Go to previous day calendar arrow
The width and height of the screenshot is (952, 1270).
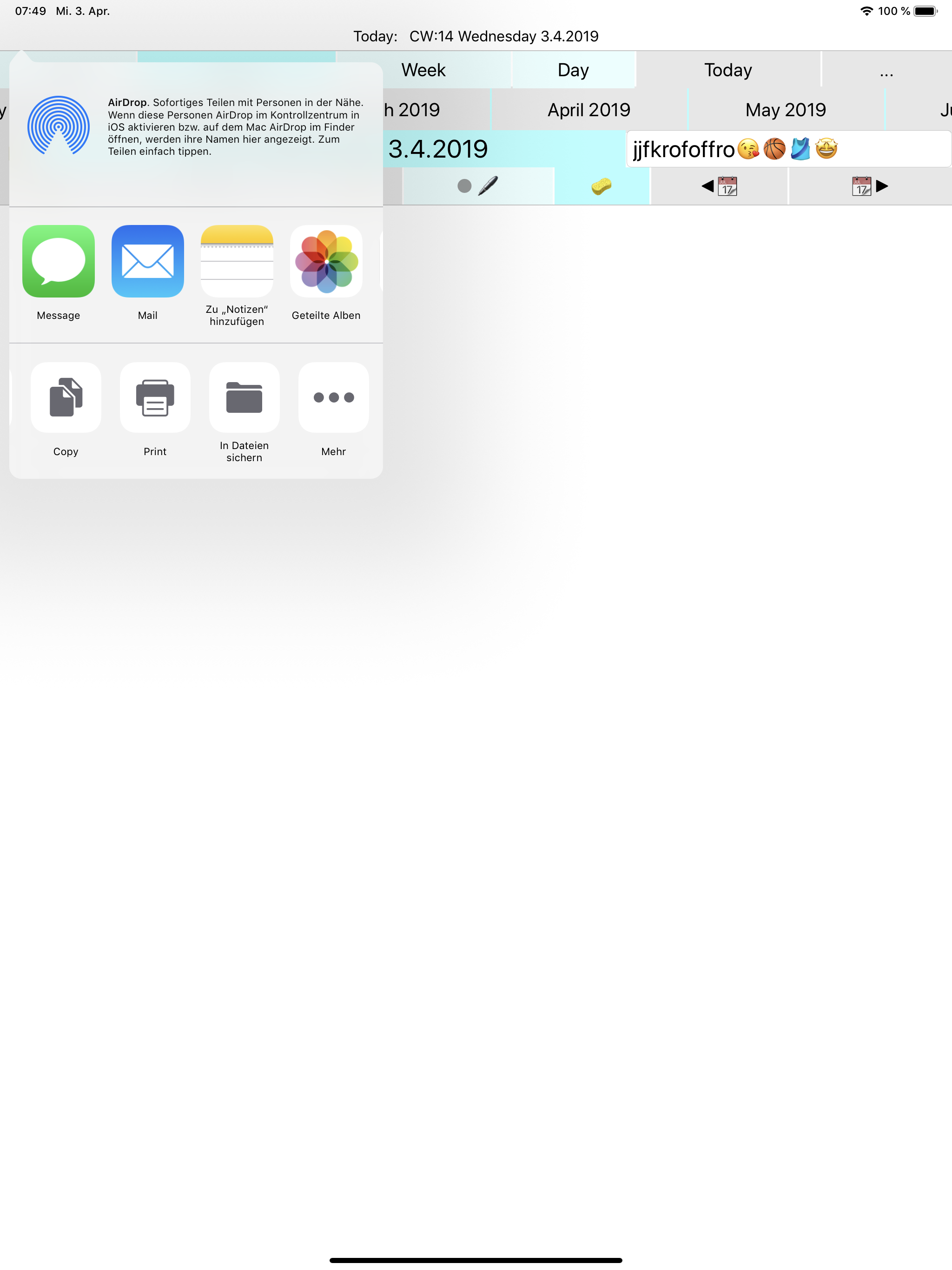(x=720, y=186)
